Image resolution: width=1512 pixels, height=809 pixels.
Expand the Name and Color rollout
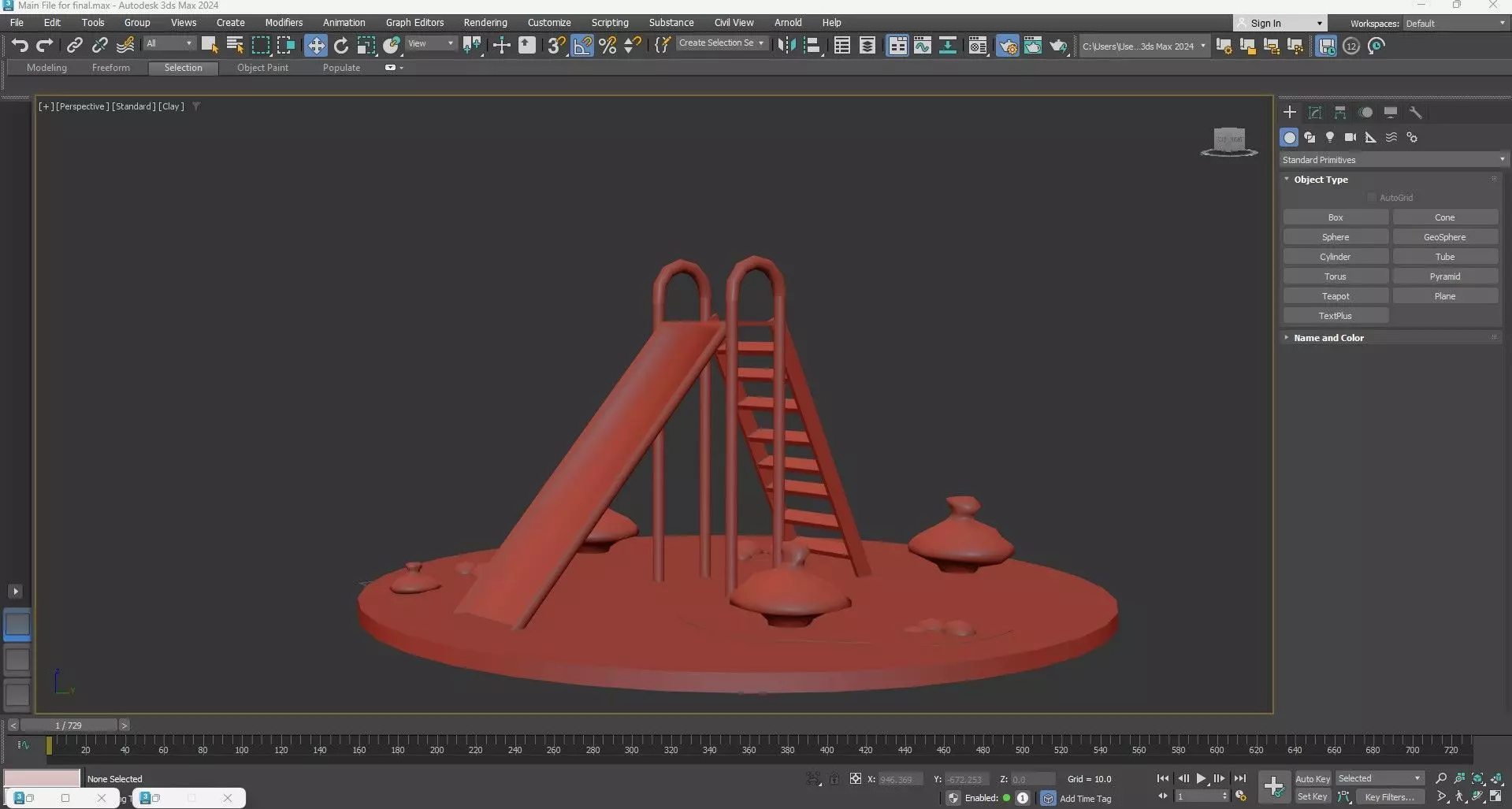(x=1328, y=338)
